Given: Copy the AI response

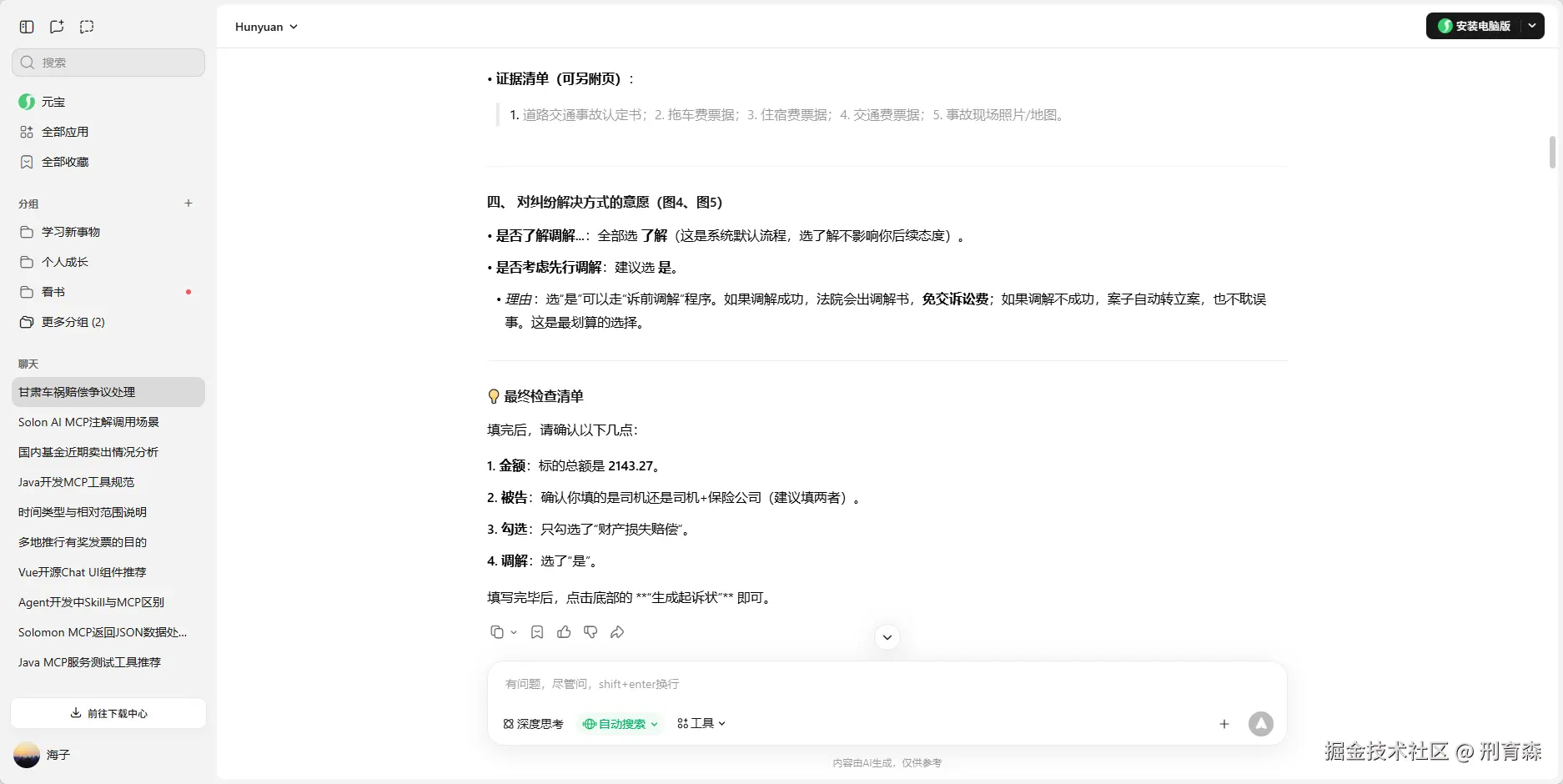Looking at the screenshot, I should [497, 632].
